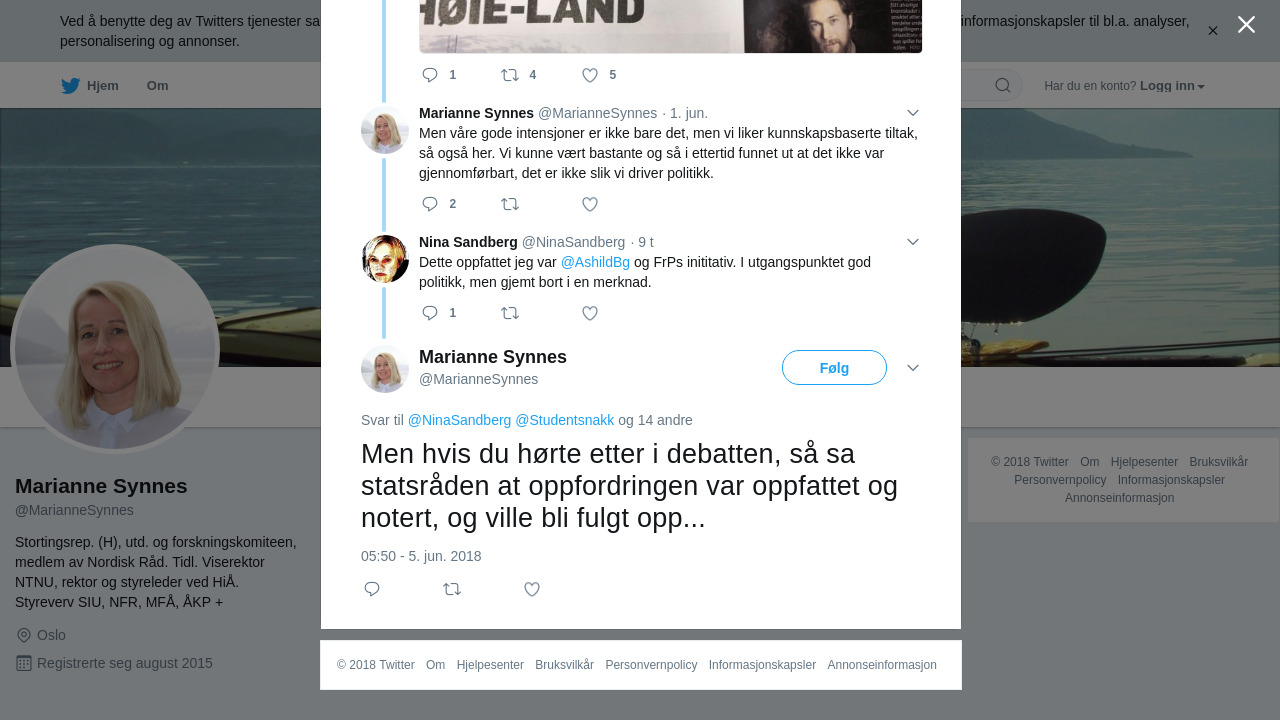
Task: Expand more options beside Følg button
Action: [x=912, y=368]
